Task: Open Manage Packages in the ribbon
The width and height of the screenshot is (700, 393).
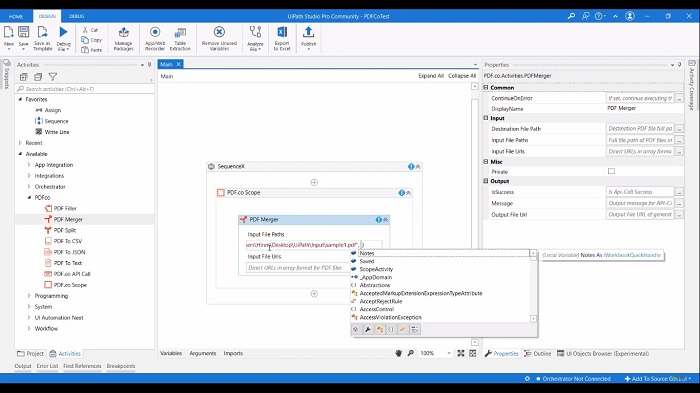Action: pyautogui.click(x=124, y=39)
